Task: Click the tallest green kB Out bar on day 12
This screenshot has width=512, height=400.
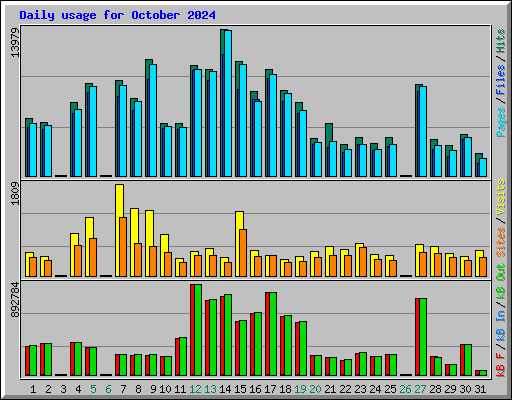Action: (x=198, y=330)
